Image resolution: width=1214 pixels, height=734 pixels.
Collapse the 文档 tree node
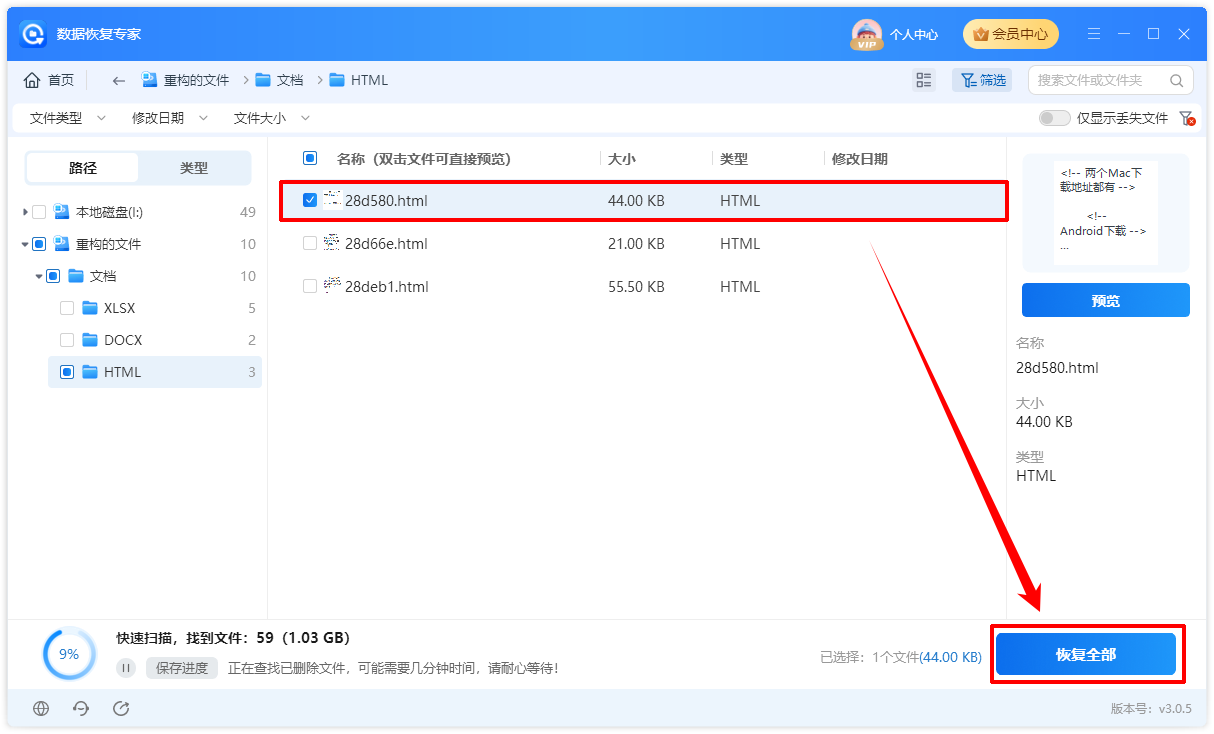[39, 276]
